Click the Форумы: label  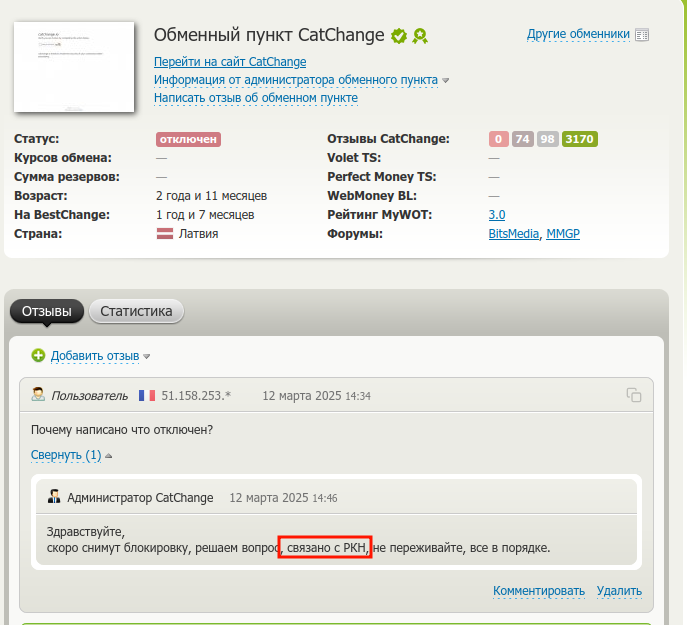coord(355,234)
